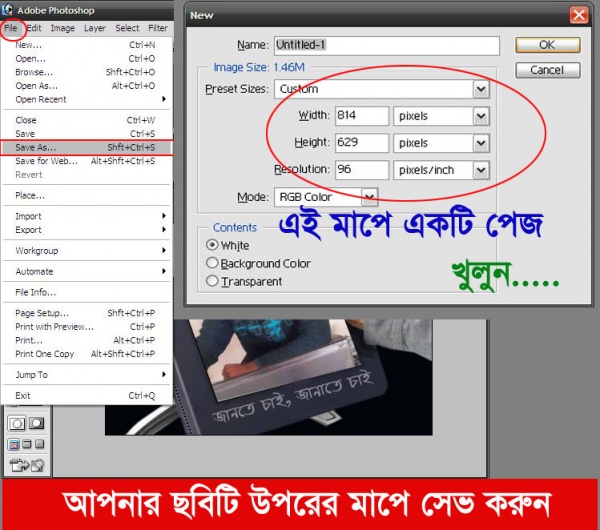Click OK in the New dialog

coord(548,45)
